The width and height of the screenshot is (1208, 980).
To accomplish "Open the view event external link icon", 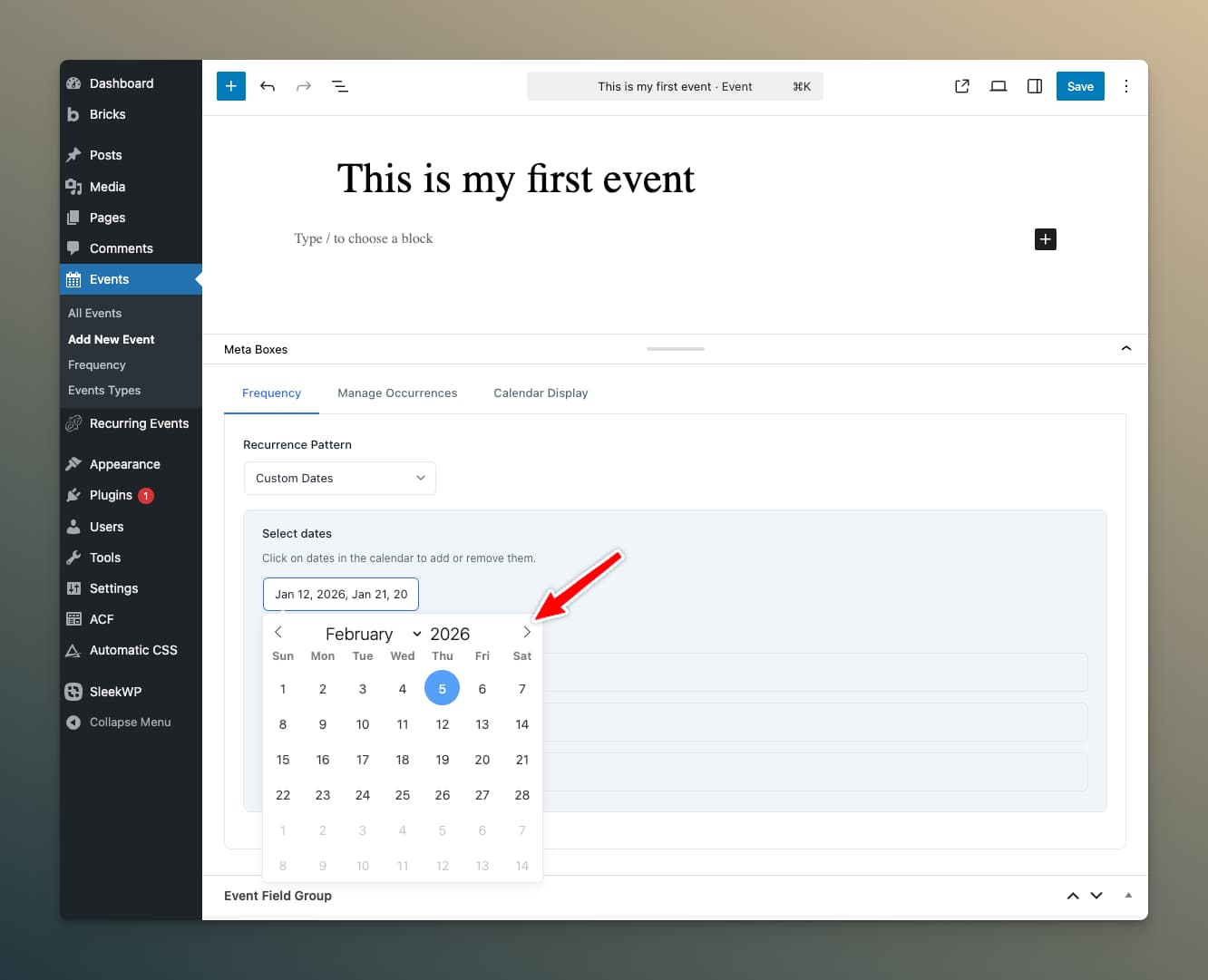I will pos(962,86).
